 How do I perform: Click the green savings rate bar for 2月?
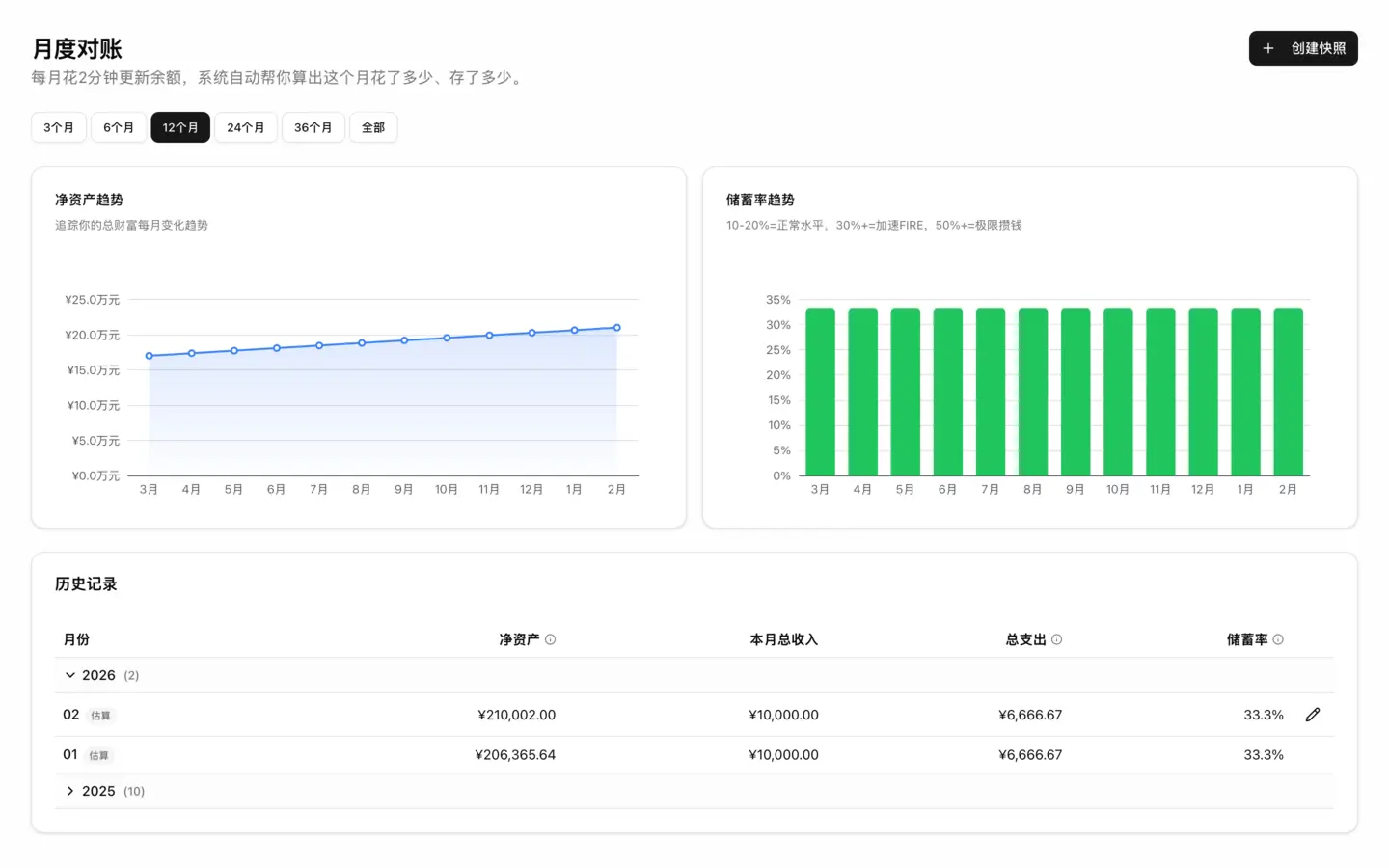[x=1288, y=392]
